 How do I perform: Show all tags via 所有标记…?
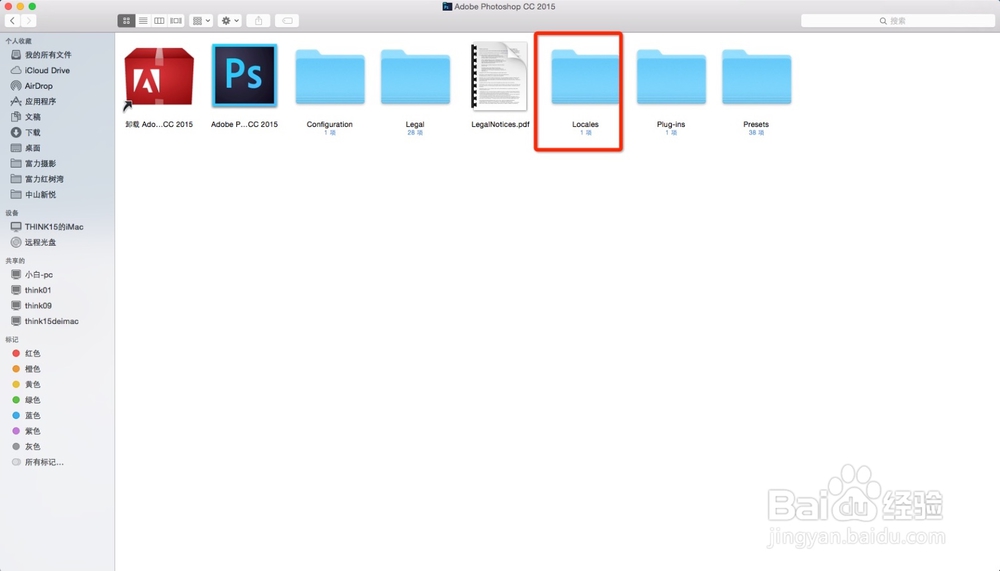point(43,462)
